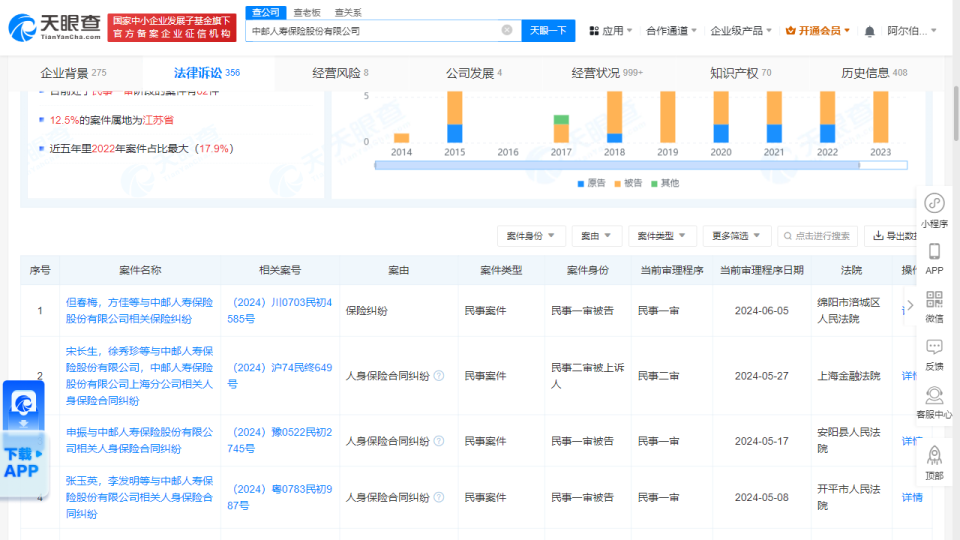Select the 查公司 search tab

[266, 12]
